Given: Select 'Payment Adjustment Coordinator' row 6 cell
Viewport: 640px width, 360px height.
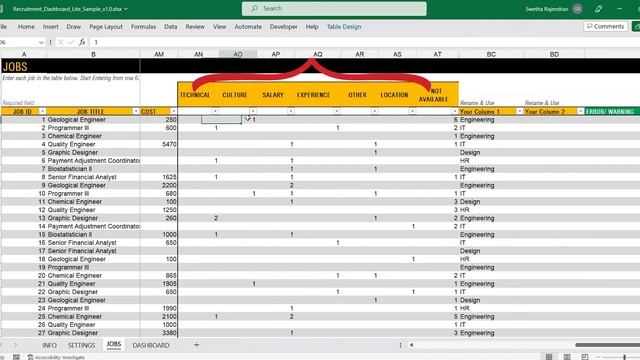Looking at the screenshot, I should (x=93, y=161).
